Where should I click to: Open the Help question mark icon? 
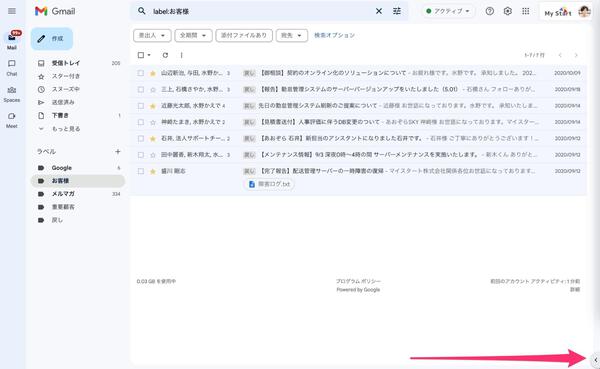tap(490, 11)
